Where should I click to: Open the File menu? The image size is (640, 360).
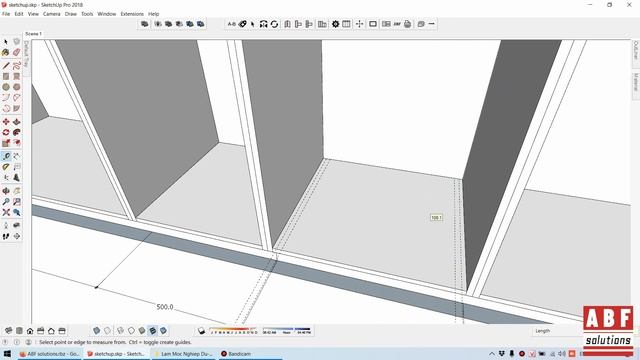click(6, 14)
